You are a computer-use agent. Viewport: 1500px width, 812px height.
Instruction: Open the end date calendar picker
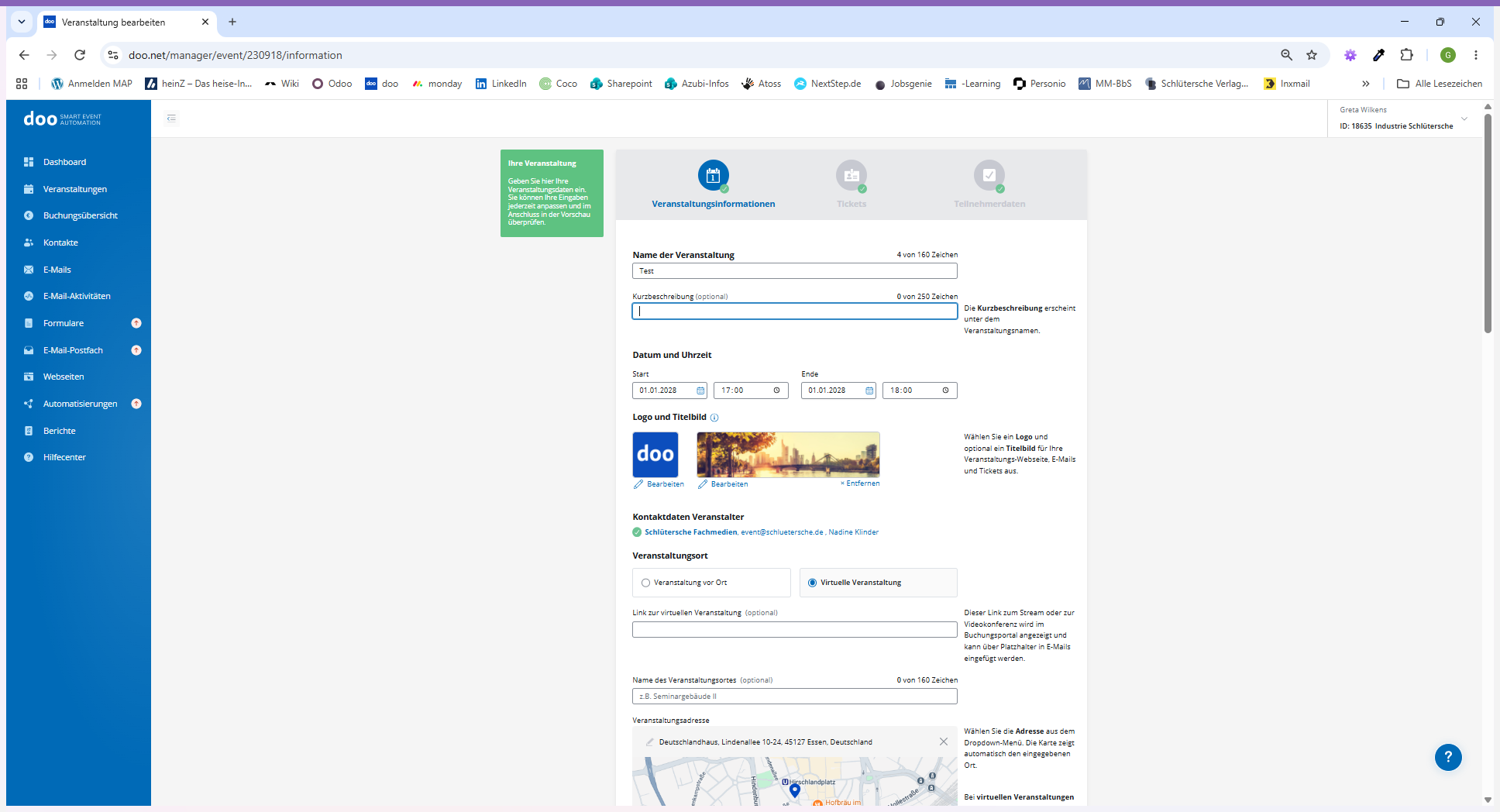[x=869, y=391]
